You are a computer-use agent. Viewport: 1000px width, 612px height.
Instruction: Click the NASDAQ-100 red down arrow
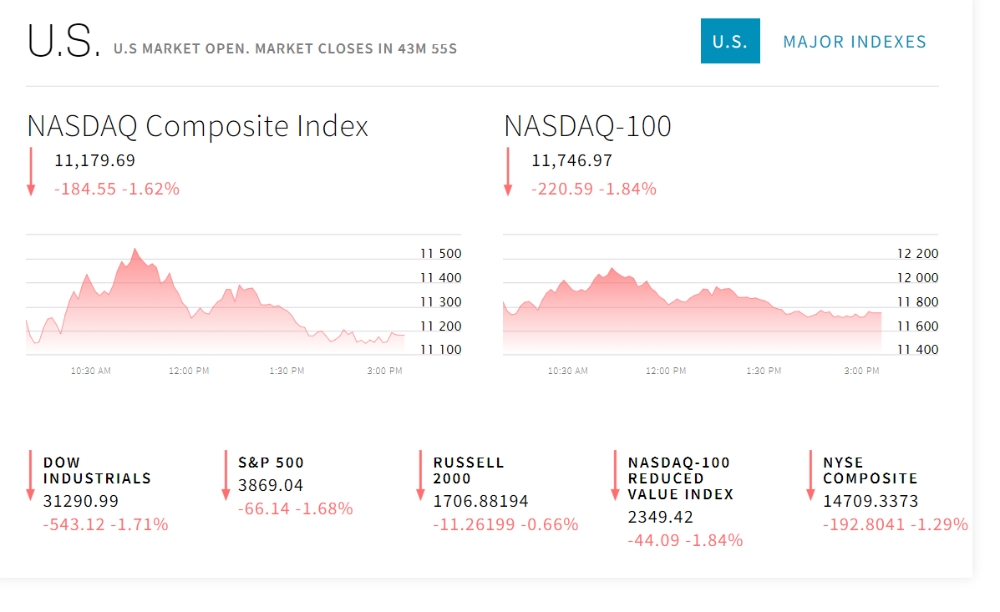(x=508, y=171)
